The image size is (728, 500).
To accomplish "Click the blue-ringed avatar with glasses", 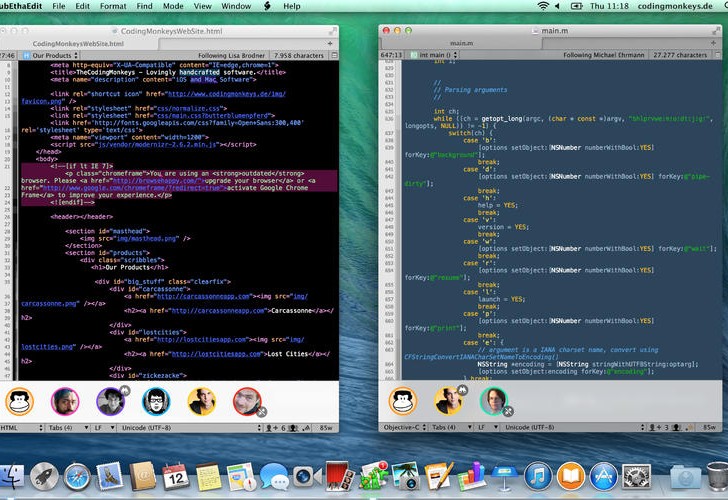I will 155,402.
